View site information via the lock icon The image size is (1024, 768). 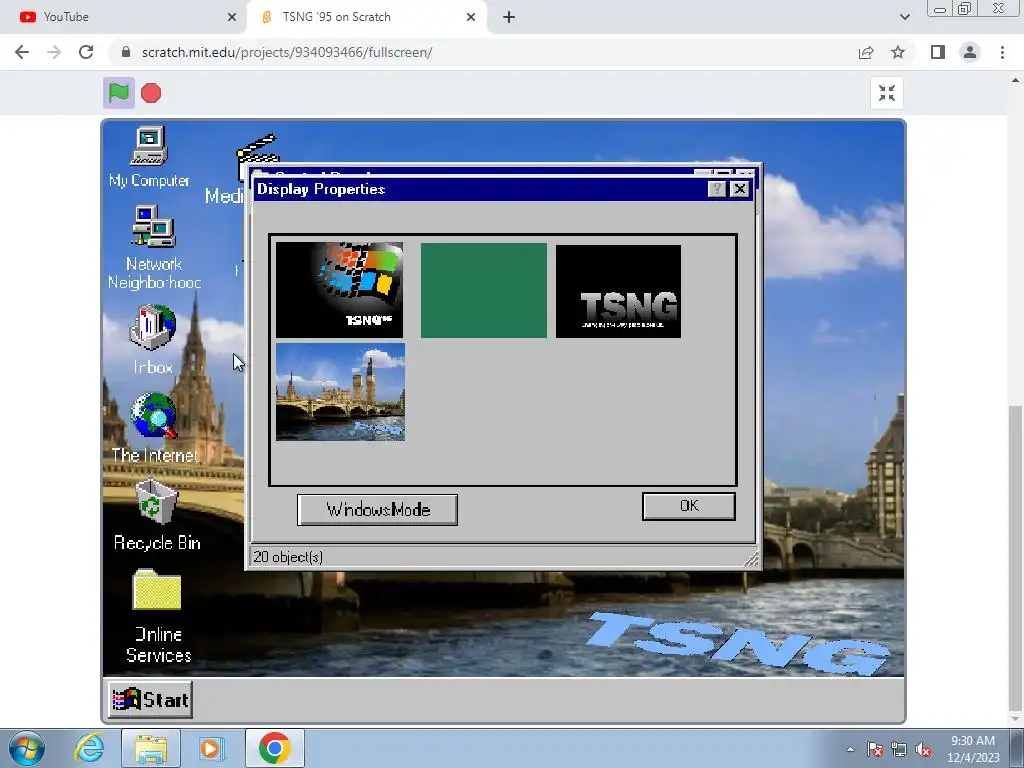point(126,52)
